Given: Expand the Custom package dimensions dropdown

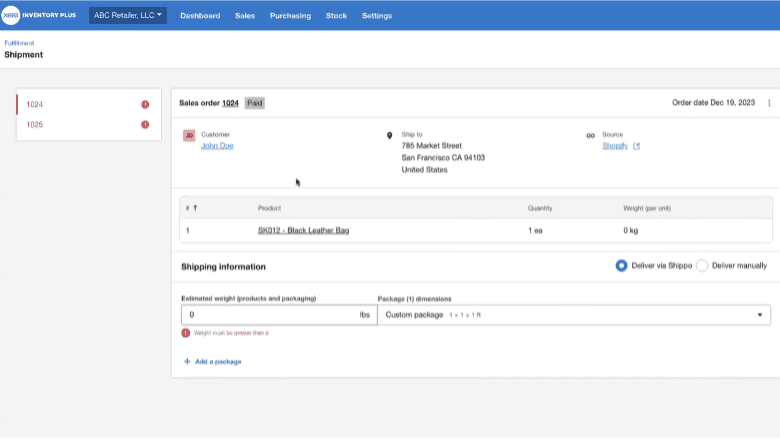Looking at the screenshot, I should [x=573, y=314].
